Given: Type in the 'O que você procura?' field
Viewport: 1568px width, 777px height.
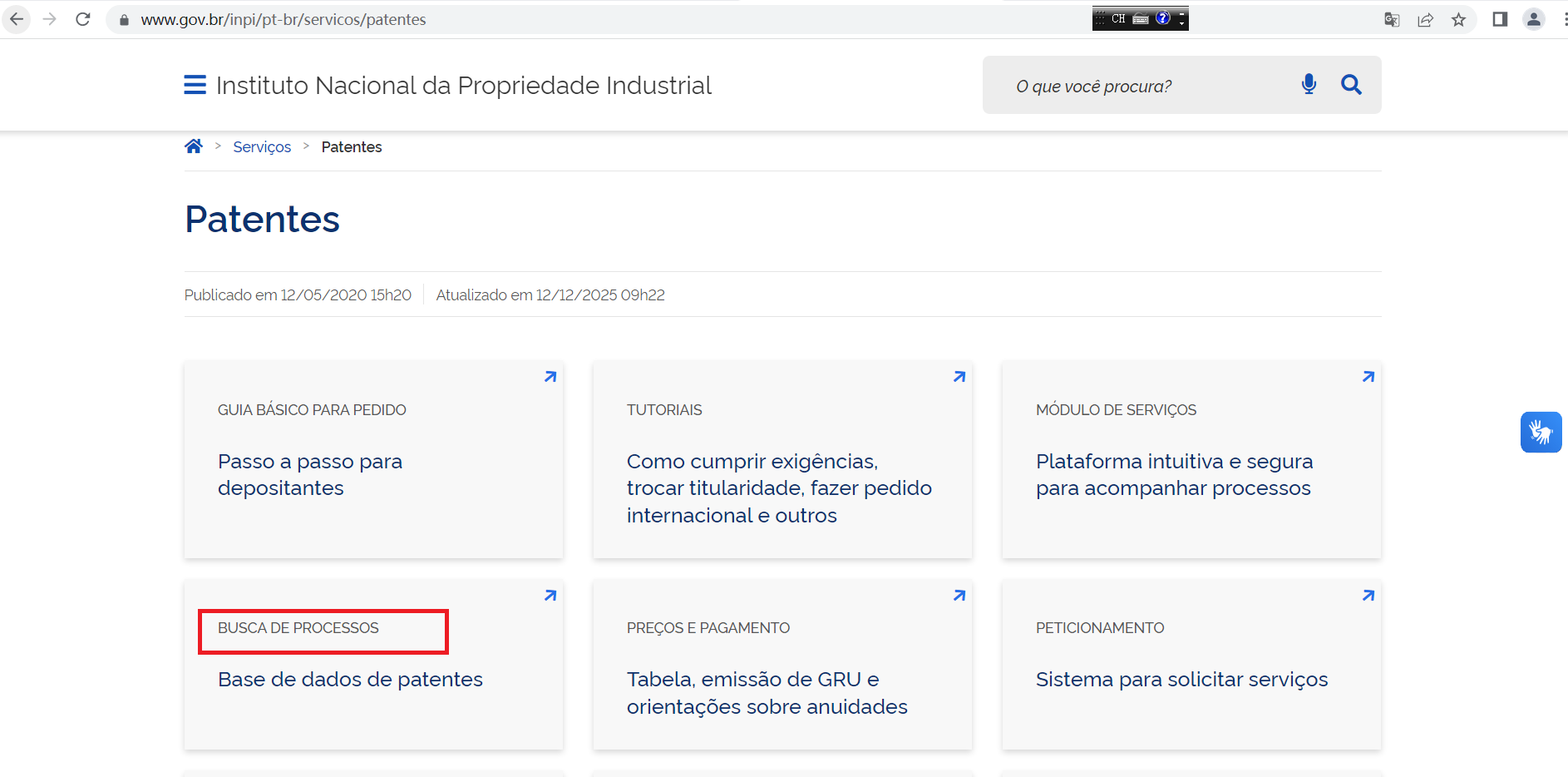Looking at the screenshot, I should click(x=1147, y=86).
